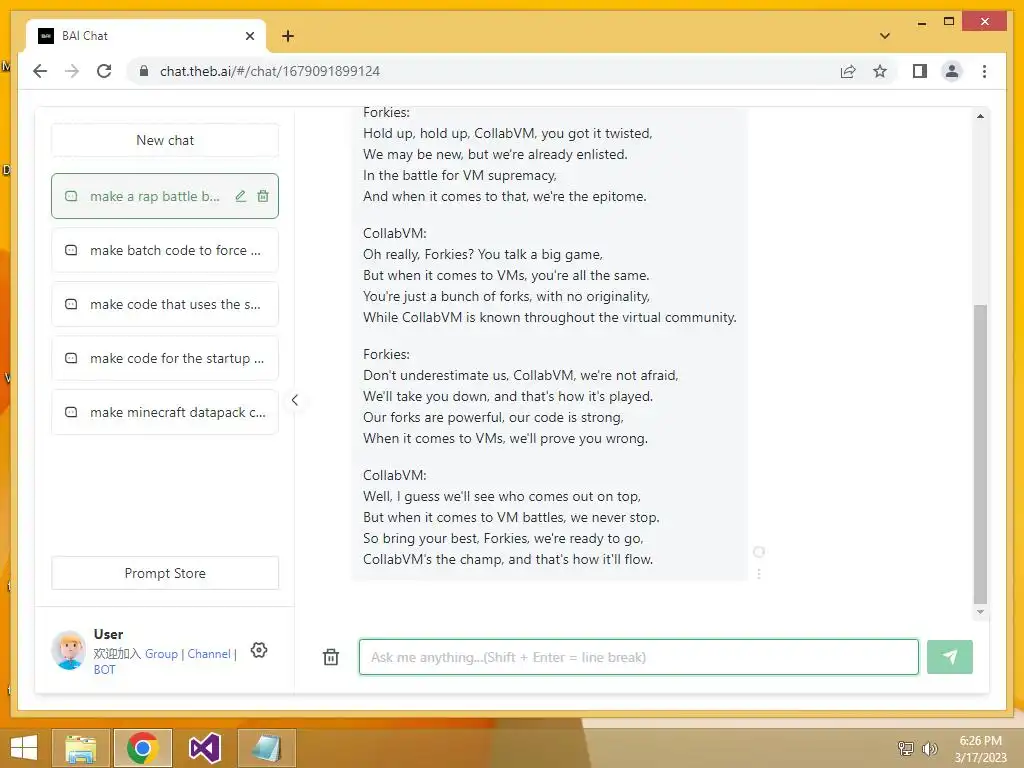Click the line 'CollabVM's the champ, and that's how it'll flow.'
Image resolution: width=1024 pixels, height=768 pixels.
pos(508,559)
